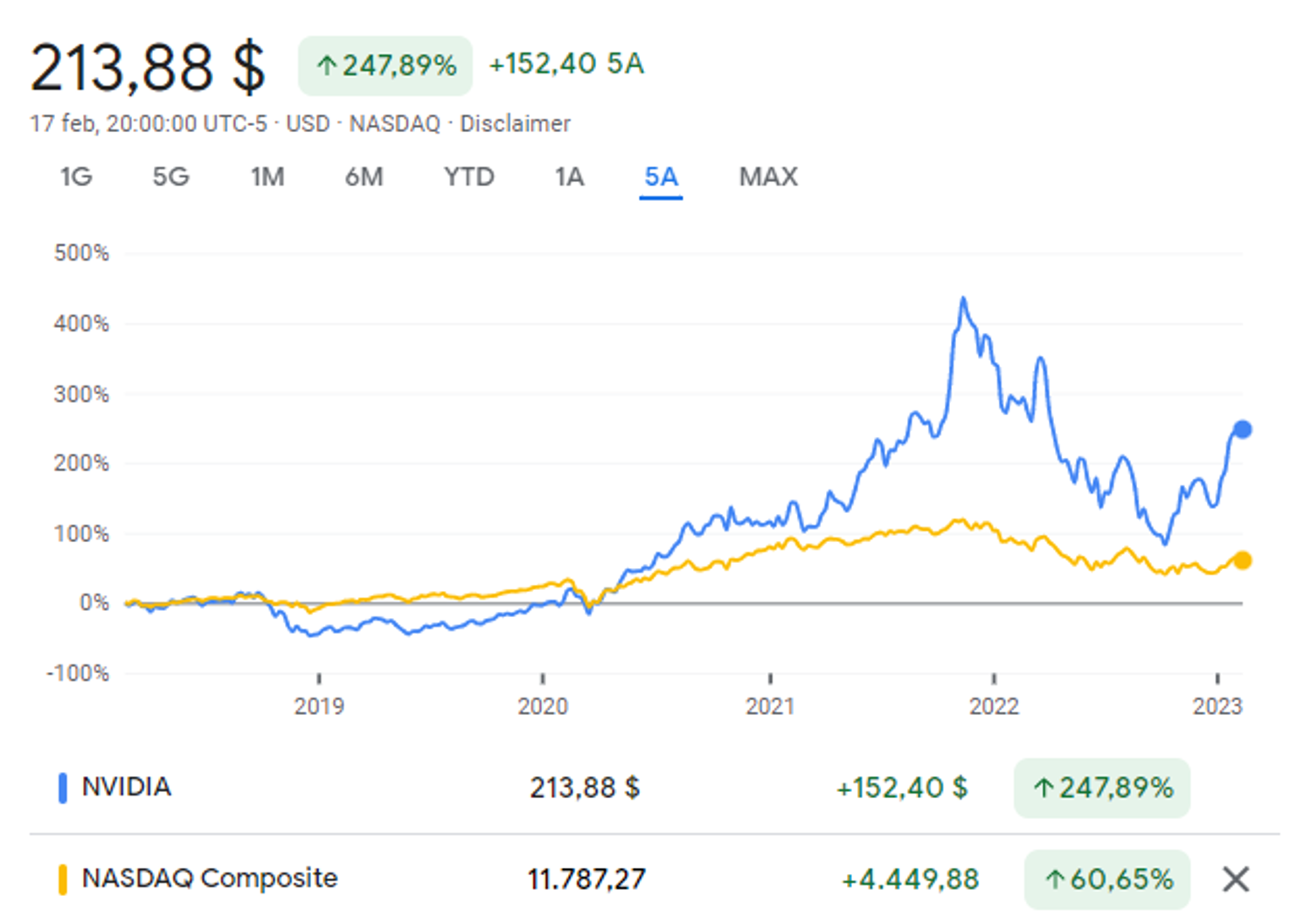The height and width of the screenshot is (924, 1311).
Task: Click the +152,40 5A change text
Action: pyautogui.click(x=566, y=64)
